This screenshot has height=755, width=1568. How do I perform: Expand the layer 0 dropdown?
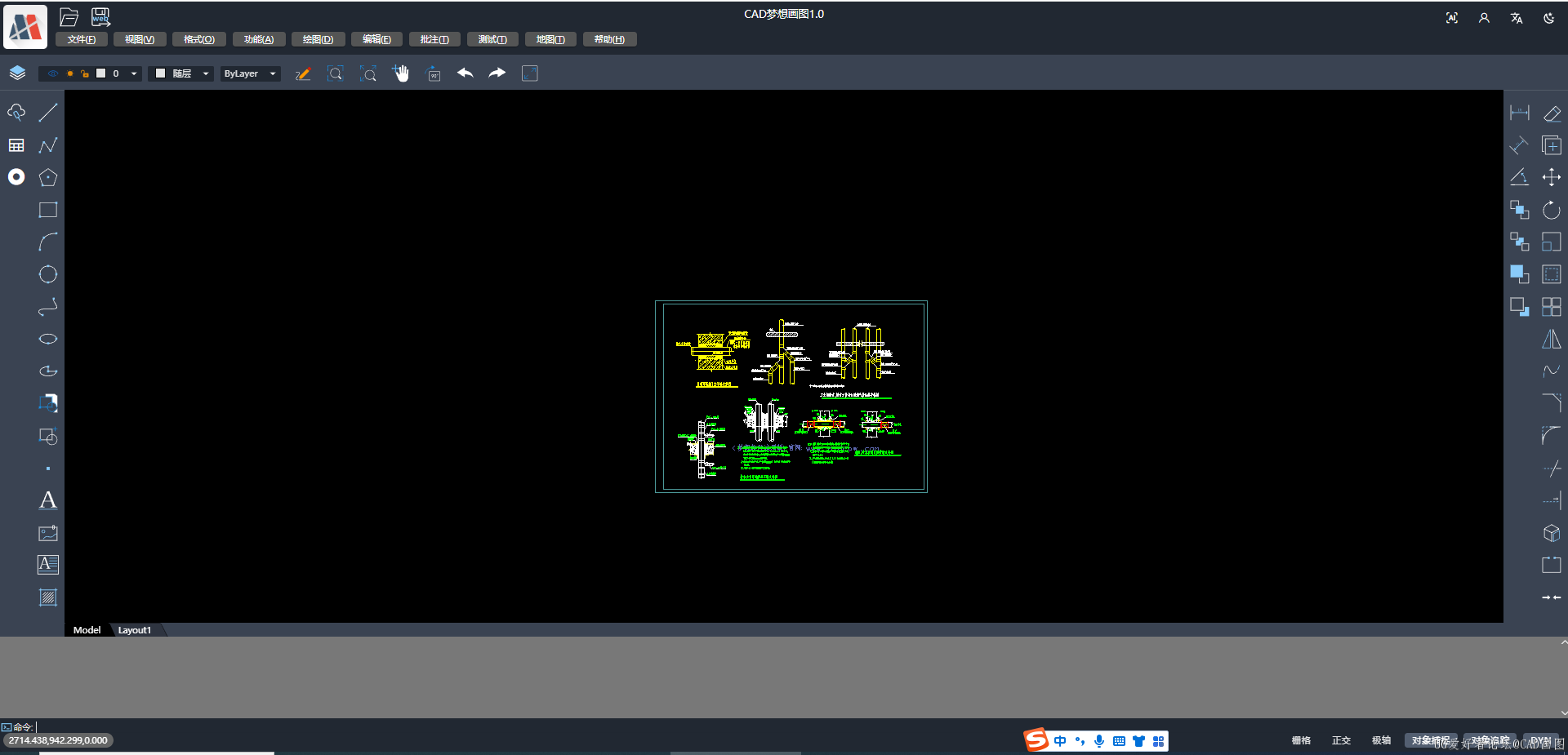coord(134,73)
